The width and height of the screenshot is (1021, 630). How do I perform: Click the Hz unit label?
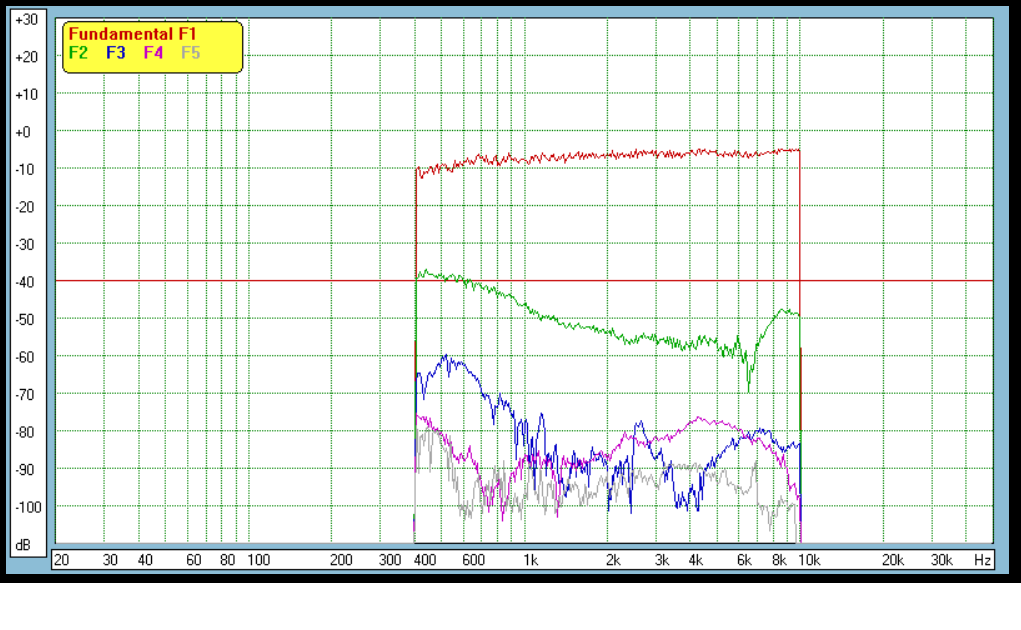coord(983,560)
